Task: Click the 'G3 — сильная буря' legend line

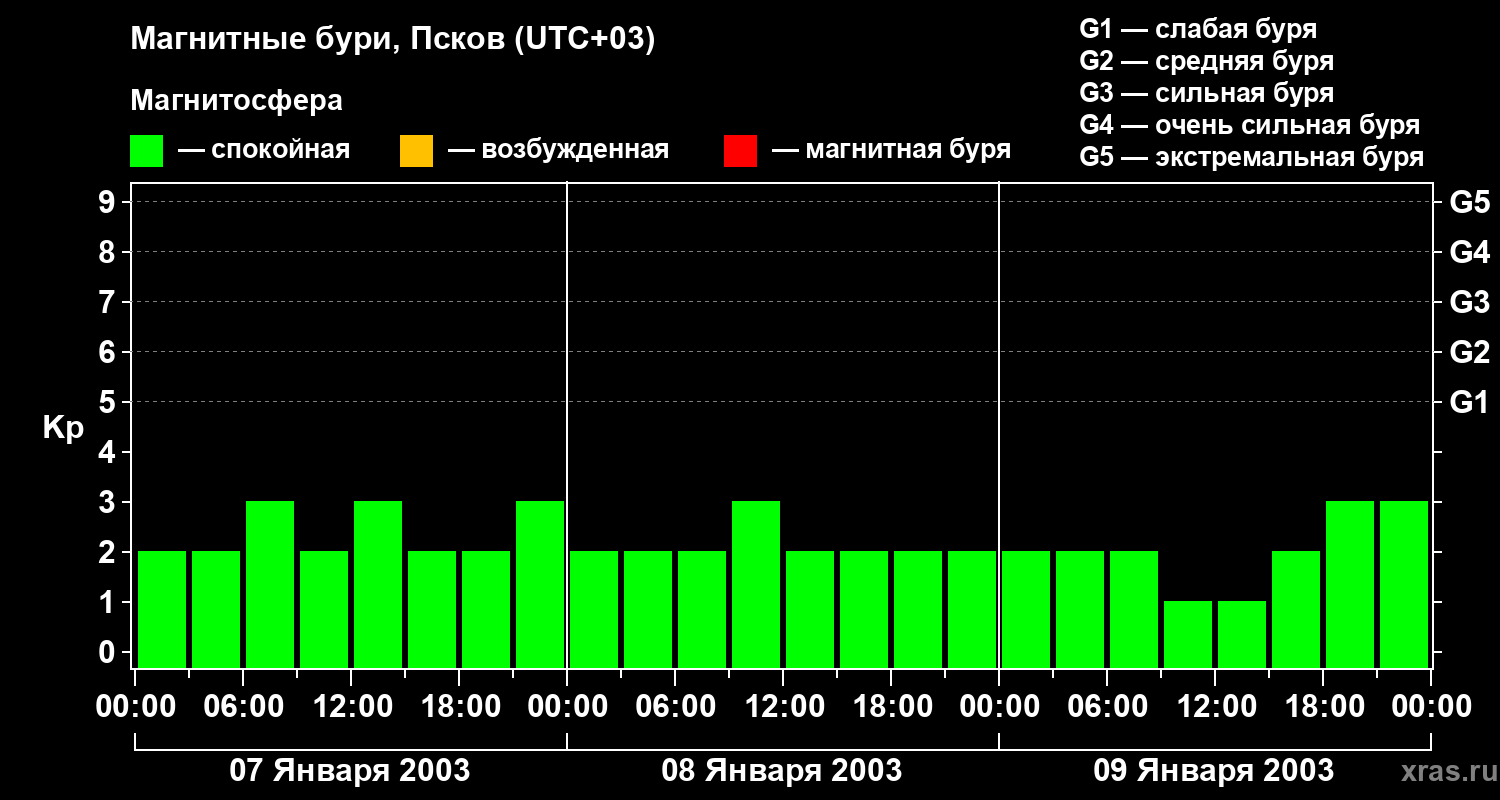Action: [1207, 93]
